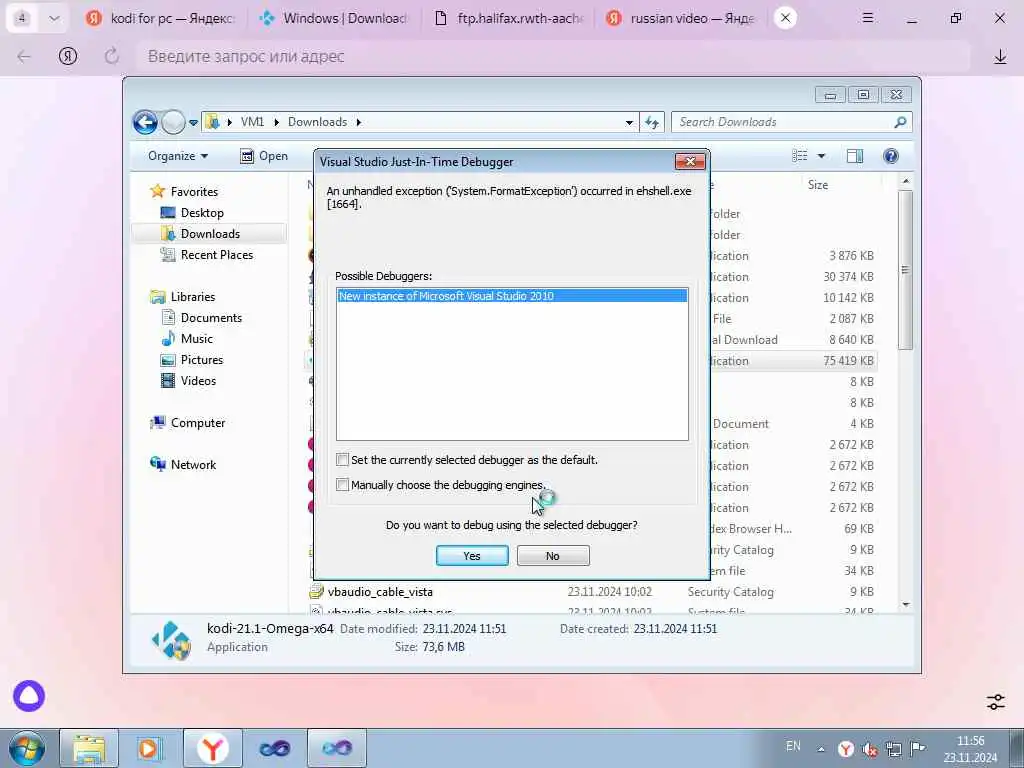This screenshot has height=768, width=1024.
Task: Switch to the 'russian video' browser tab
Action: point(680,18)
